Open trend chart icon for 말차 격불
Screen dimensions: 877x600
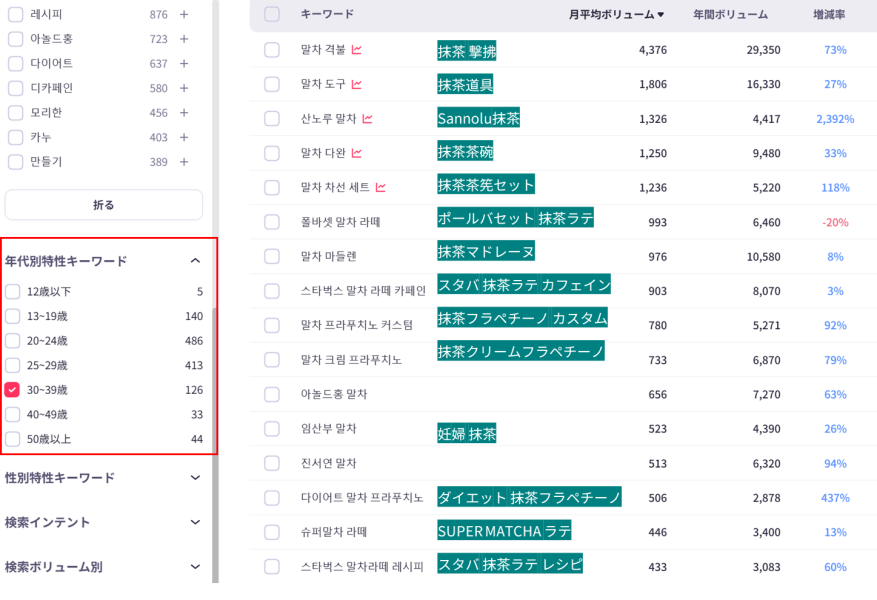point(356,50)
